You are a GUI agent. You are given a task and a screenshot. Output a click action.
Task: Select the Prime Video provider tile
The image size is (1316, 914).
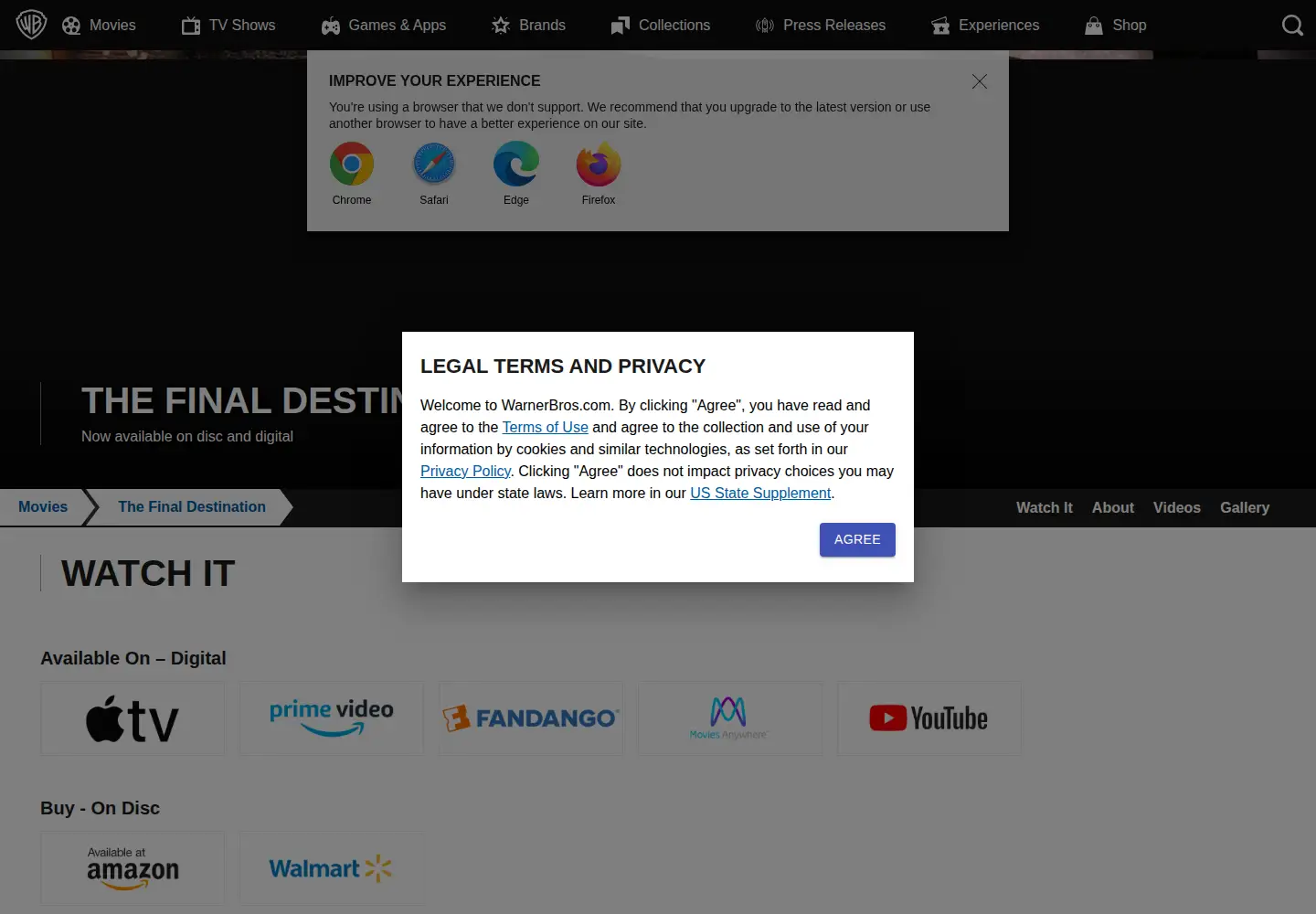[x=332, y=718]
